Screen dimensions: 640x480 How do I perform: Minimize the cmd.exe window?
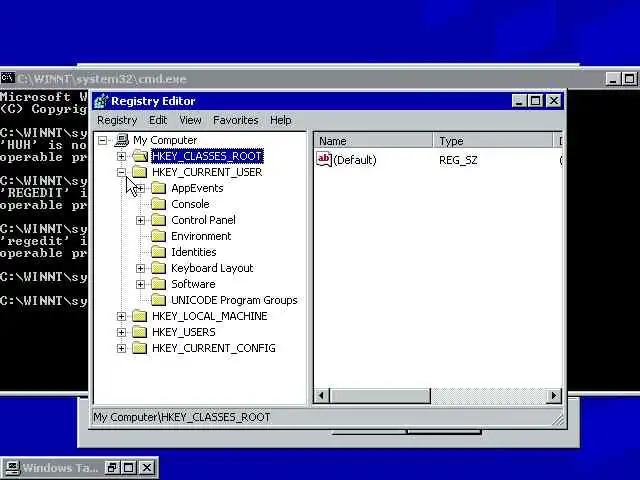[x=613, y=79]
